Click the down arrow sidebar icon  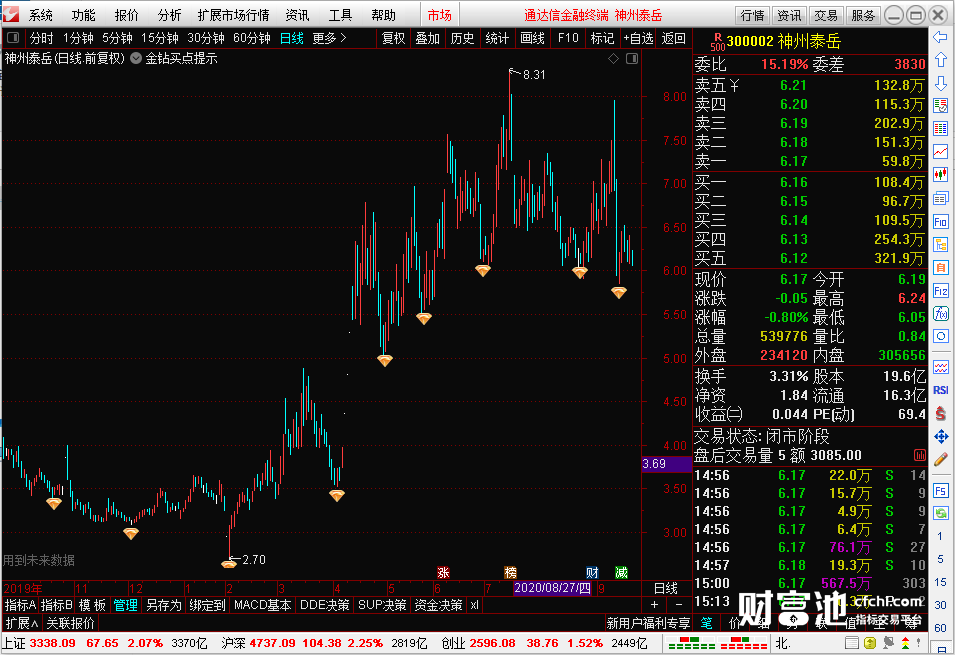(x=940, y=83)
